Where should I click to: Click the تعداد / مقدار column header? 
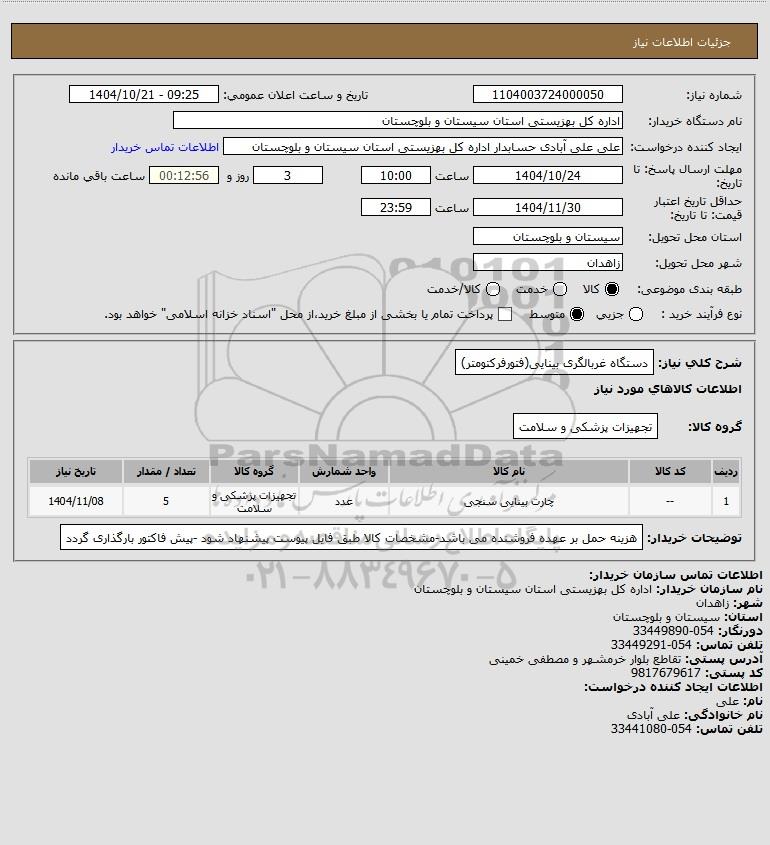(166, 472)
